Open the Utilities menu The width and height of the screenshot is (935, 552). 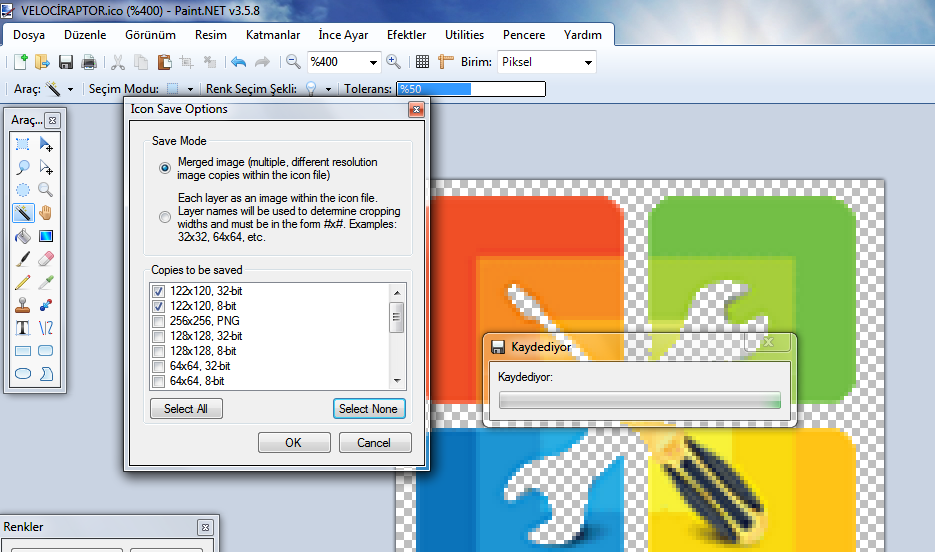pyautogui.click(x=465, y=35)
